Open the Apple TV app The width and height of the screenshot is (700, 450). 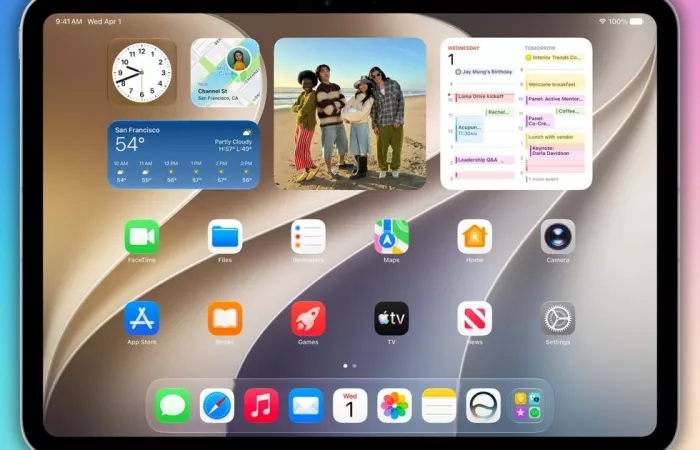click(392, 319)
